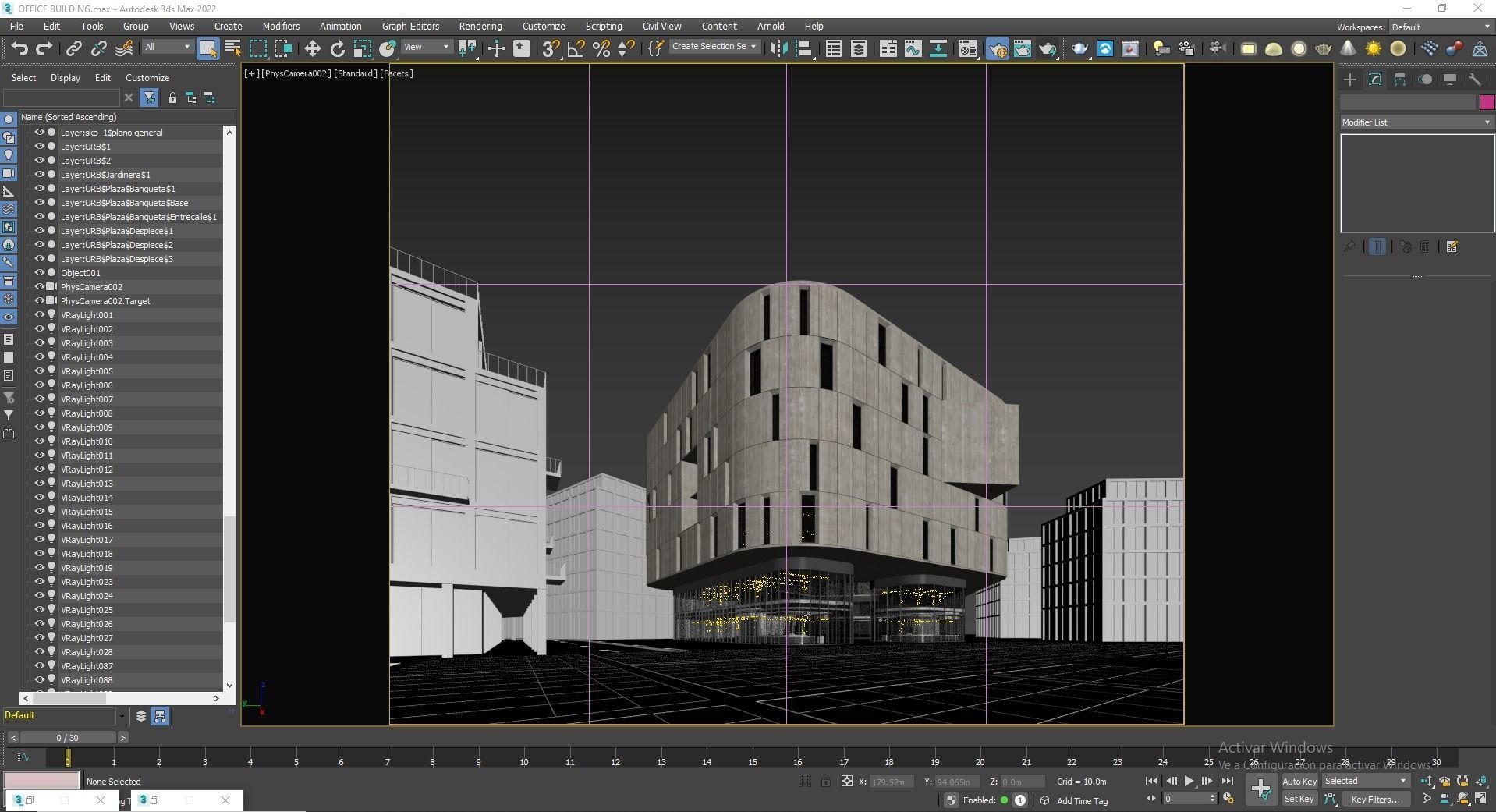Click the Scene Explorer search field
The image size is (1496, 812).
click(x=61, y=98)
